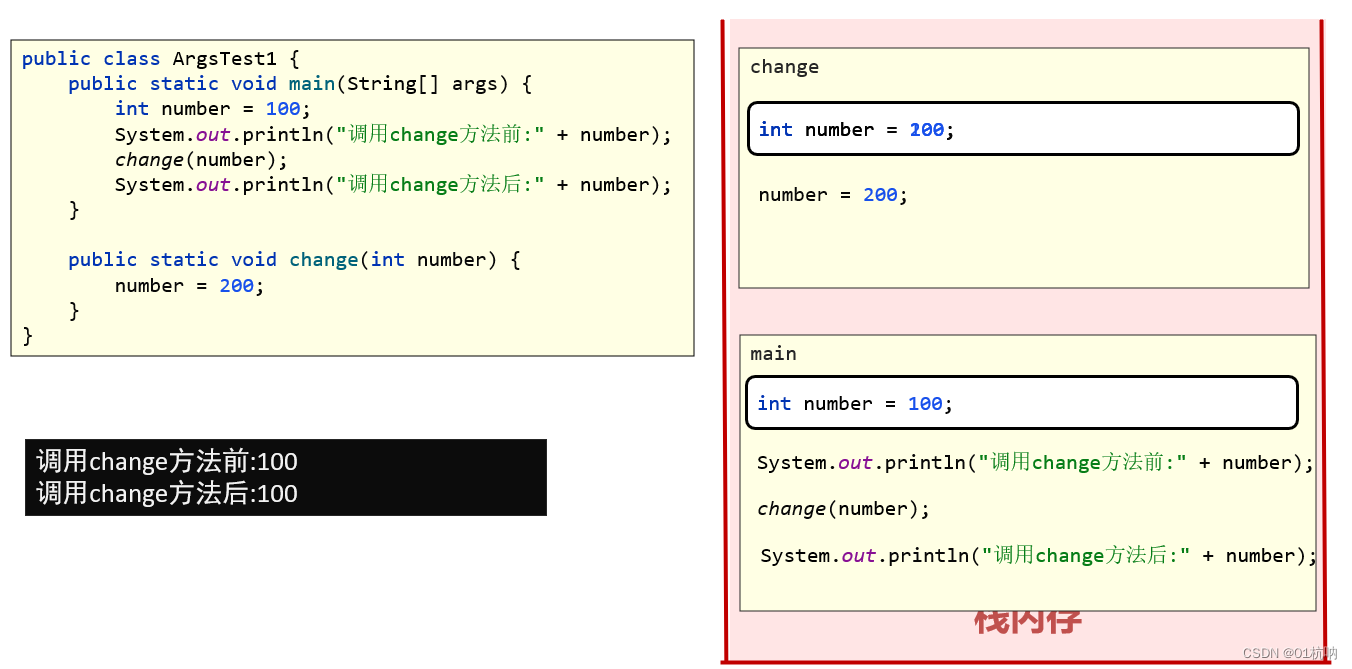This screenshot has width=1352, height=669.
Task: Click 'int number = 100;' box in main frame
Action: (x=1022, y=403)
